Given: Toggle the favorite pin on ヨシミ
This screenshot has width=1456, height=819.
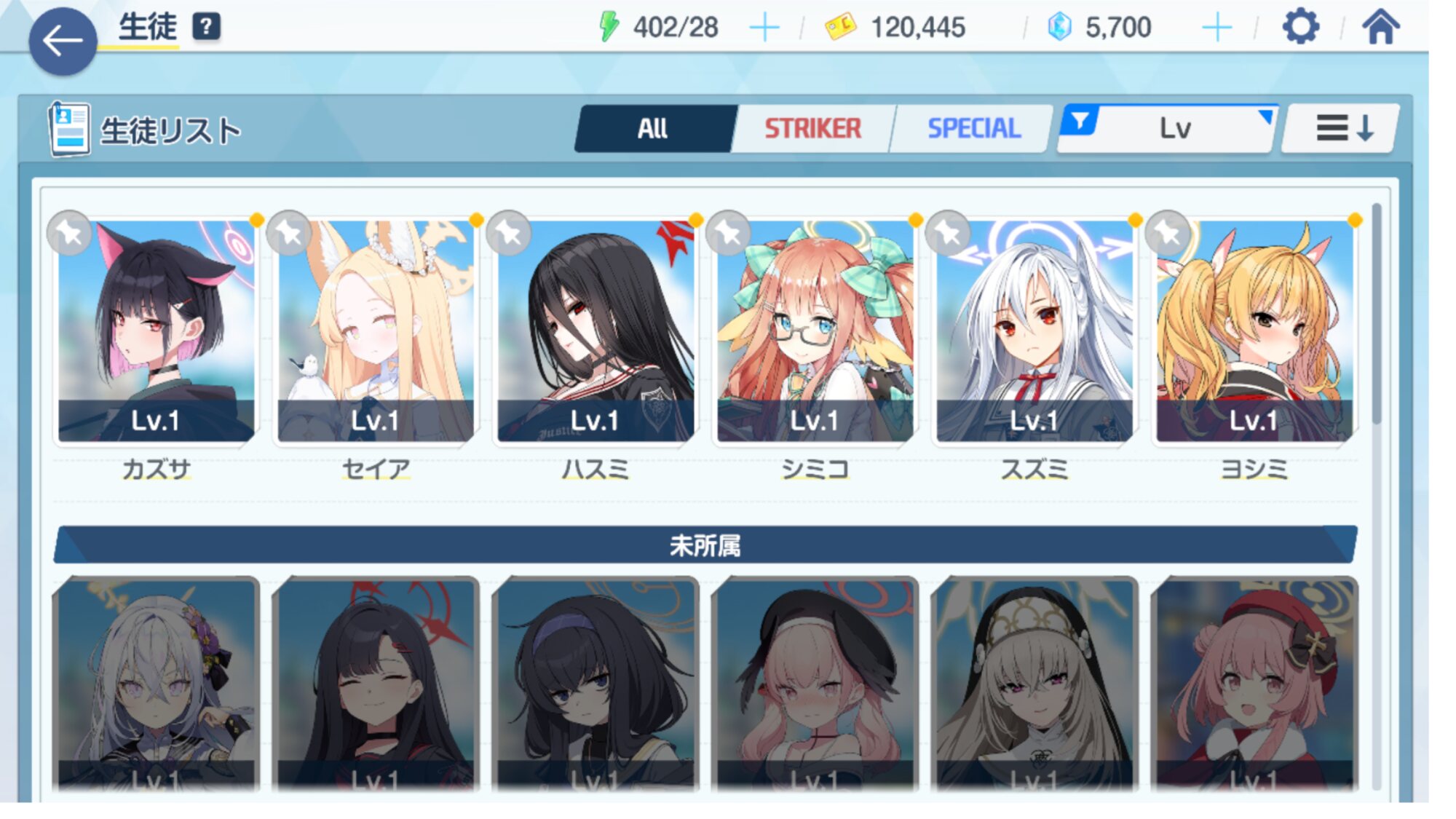Looking at the screenshot, I should [x=1168, y=233].
